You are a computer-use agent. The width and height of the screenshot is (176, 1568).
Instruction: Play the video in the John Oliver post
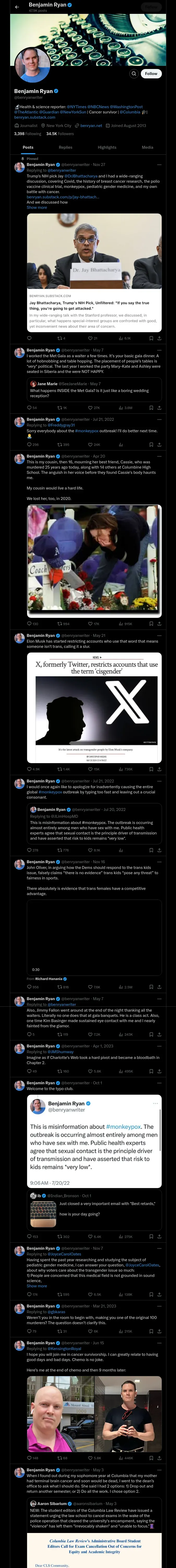point(94,938)
